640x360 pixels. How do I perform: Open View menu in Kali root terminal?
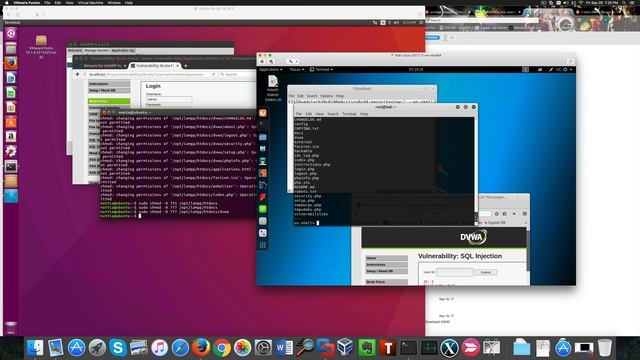(320, 114)
